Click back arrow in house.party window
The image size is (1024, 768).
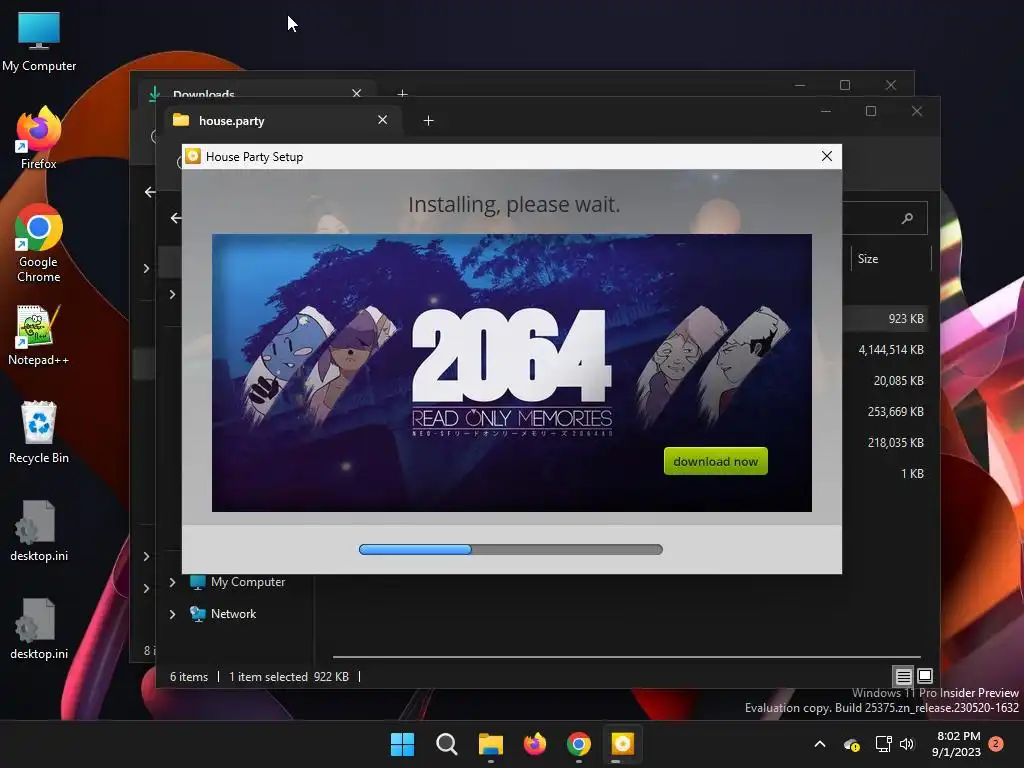pyautogui.click(x=176, y=218)
